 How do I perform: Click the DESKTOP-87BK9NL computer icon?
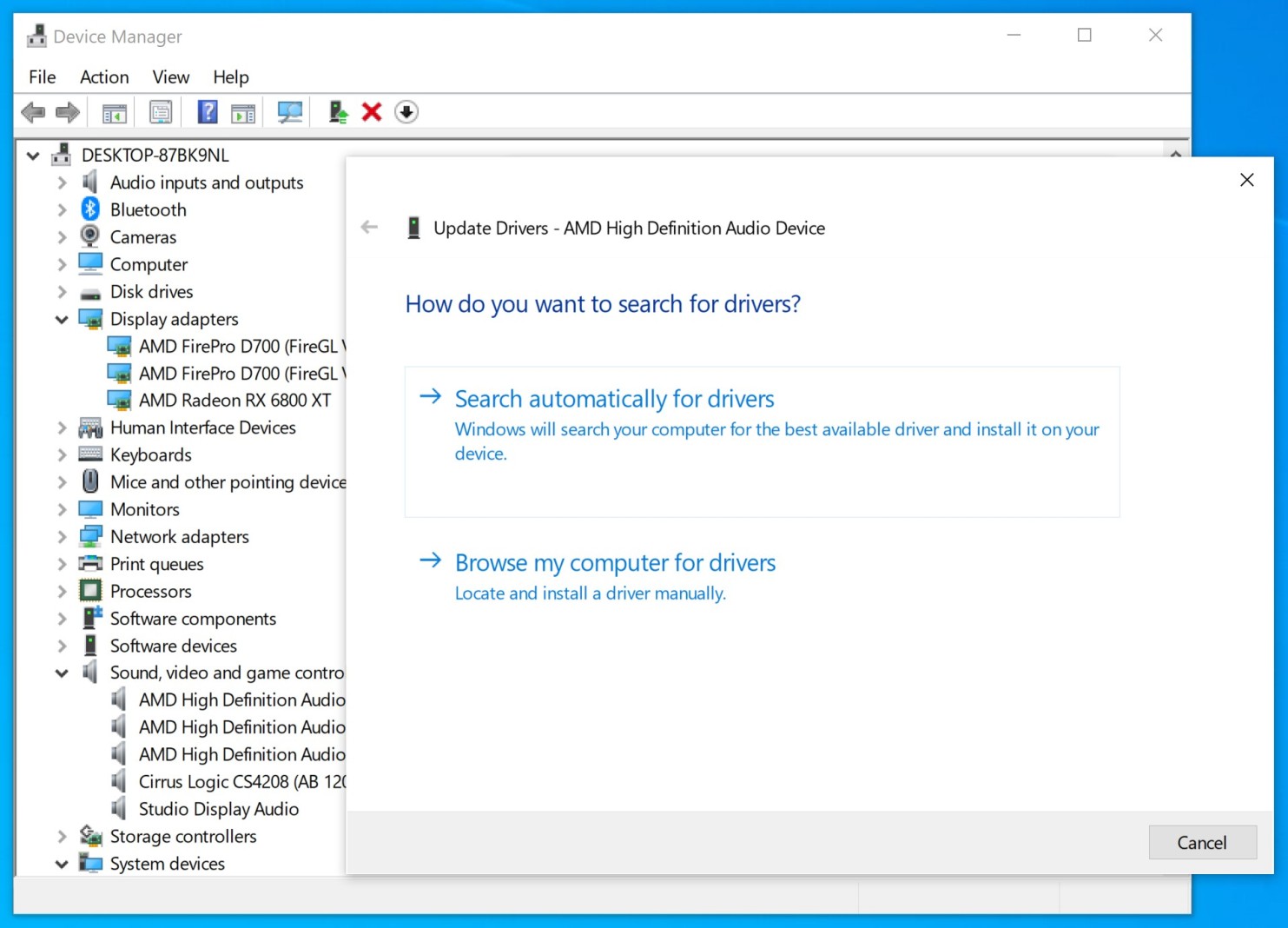[61, 155]
